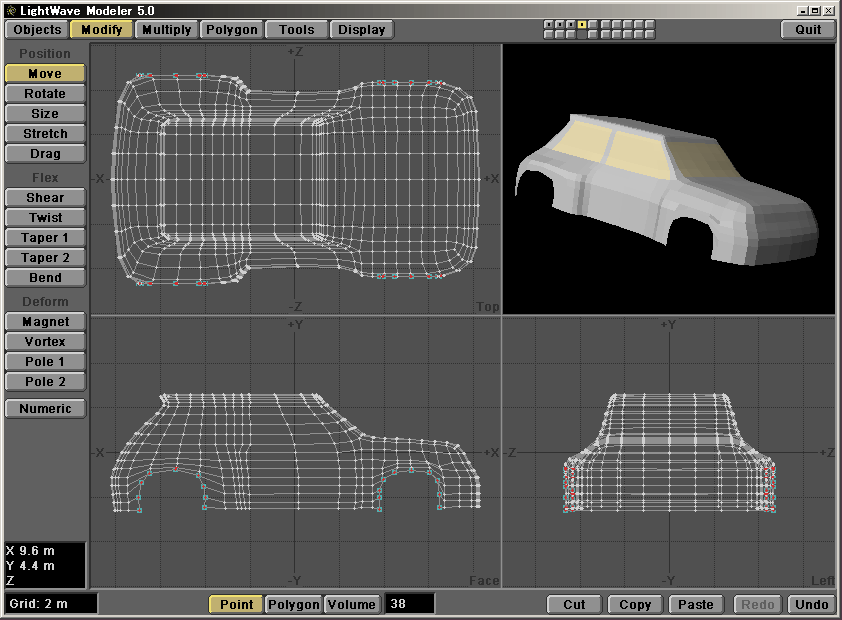
Task: Select the Rotate tool
Action: pos(45,94)
